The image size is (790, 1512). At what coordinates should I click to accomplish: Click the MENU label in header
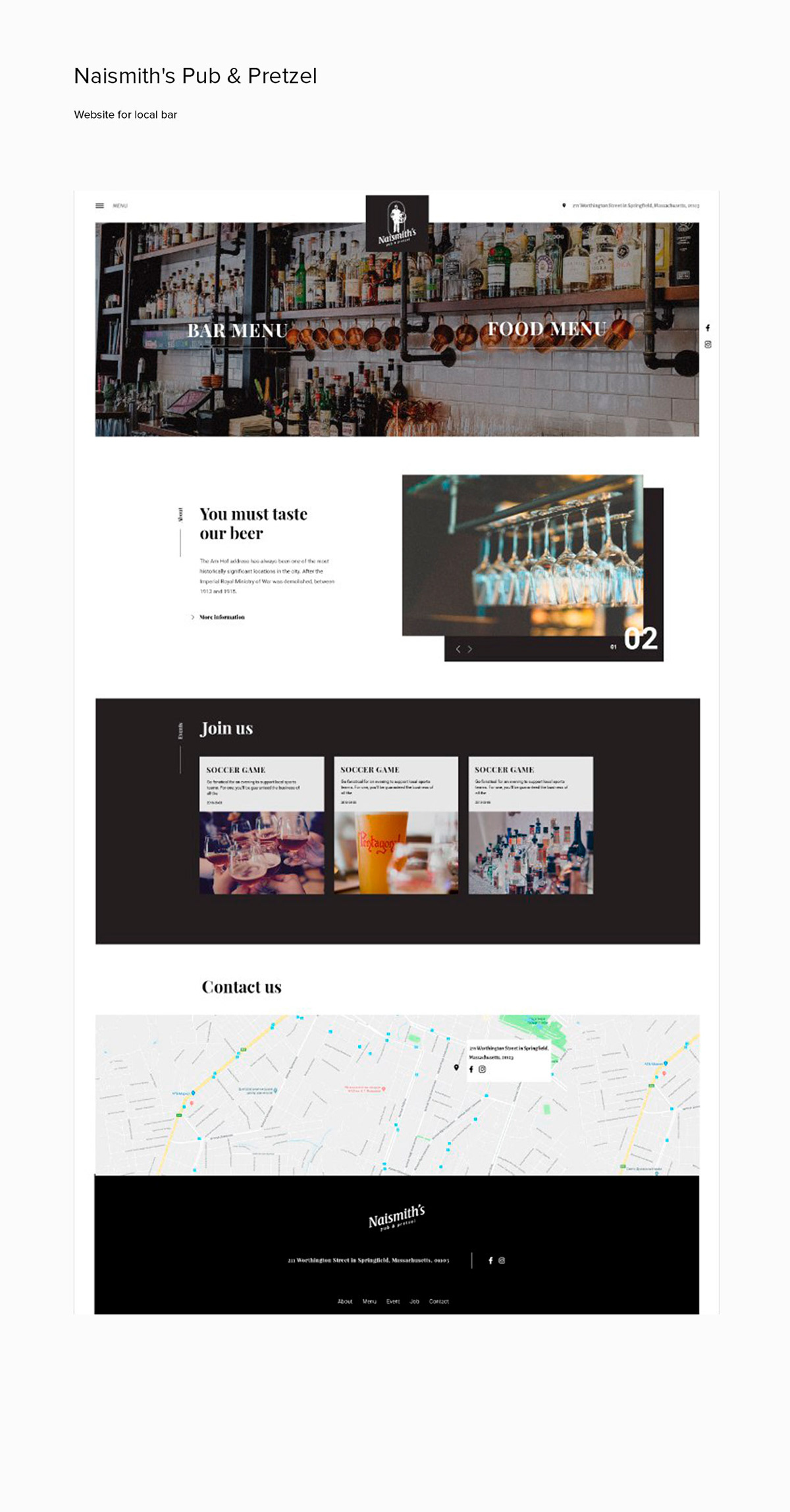[x=120, y=206]
